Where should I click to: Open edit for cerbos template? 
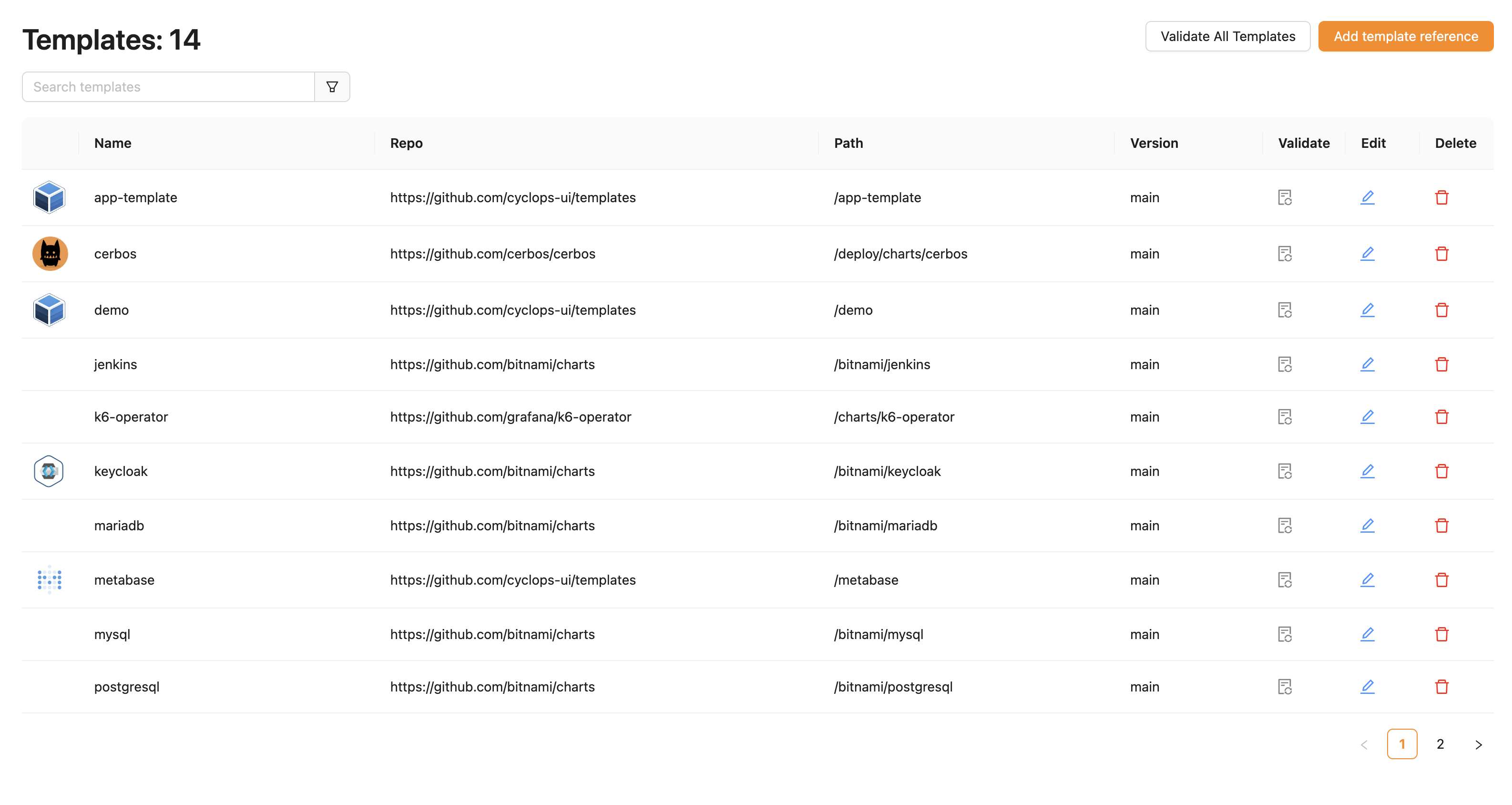point(1367,254)
